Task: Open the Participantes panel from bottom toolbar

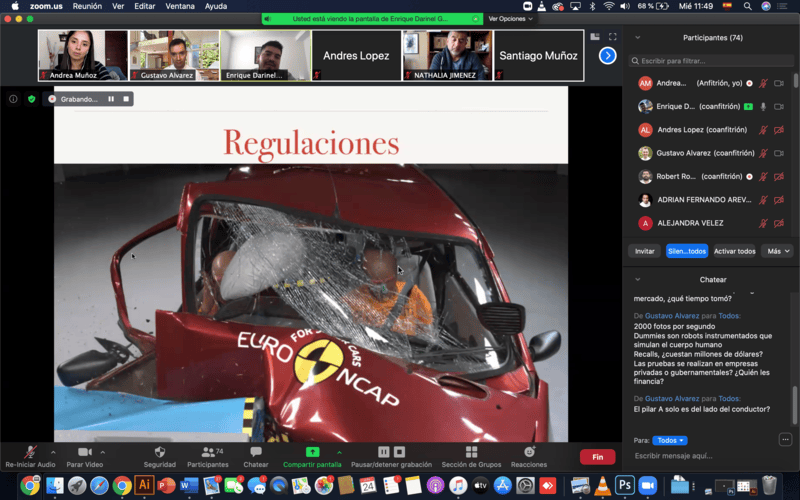Action: (208, 457)
